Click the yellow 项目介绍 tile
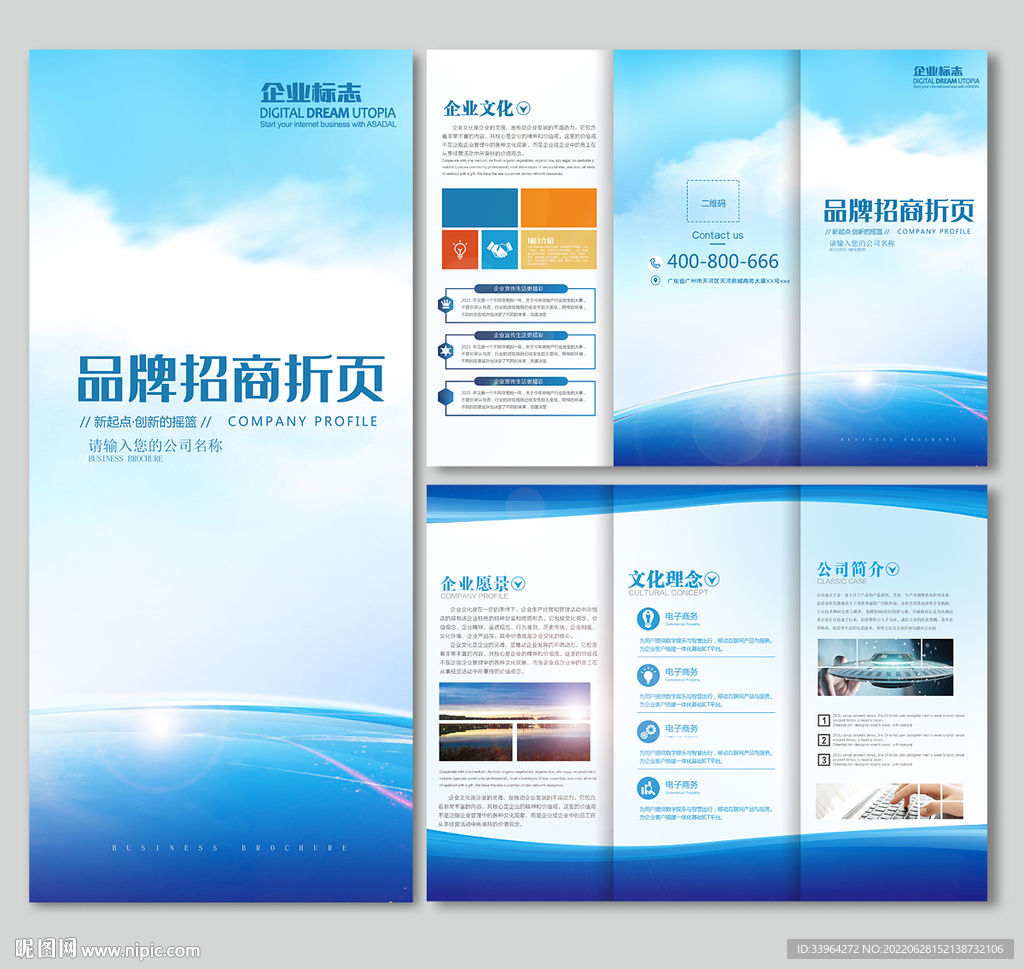The image size is (1024, 969). coord(558,249)
